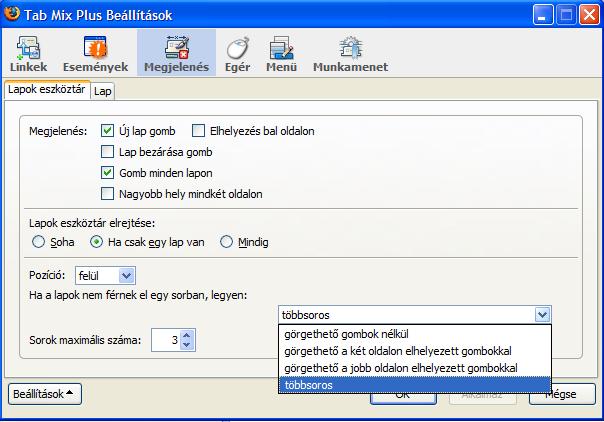Pick görgethető gombok nélkül from list
Viewport: 604px width, 422px height.
coord(415,334)
